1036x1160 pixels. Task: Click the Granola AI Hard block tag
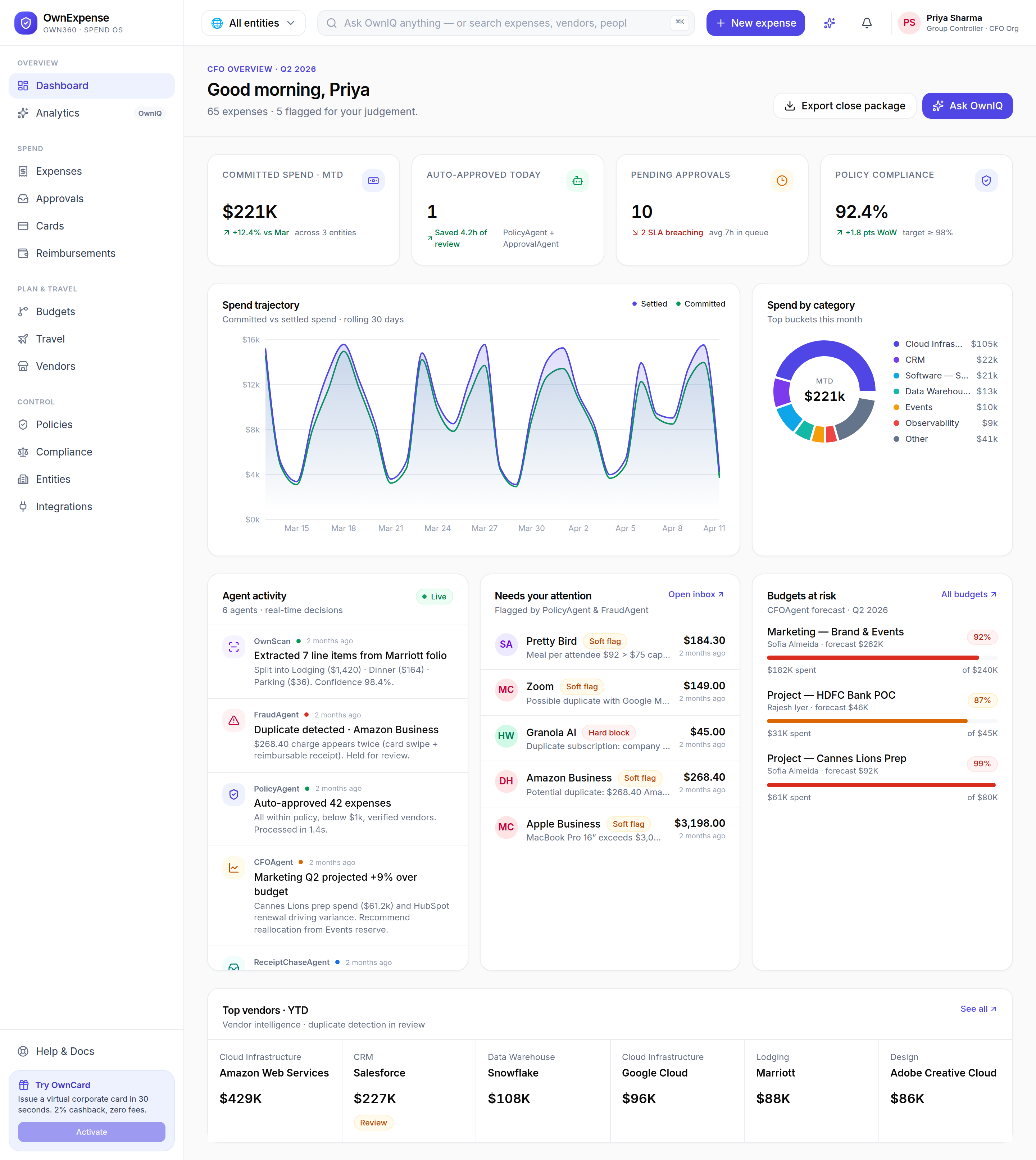[x=609, y=732]
